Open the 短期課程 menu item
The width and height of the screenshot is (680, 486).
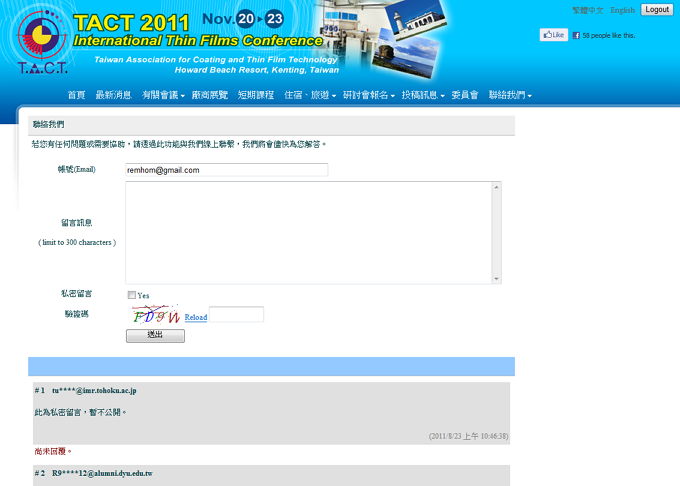255,95
